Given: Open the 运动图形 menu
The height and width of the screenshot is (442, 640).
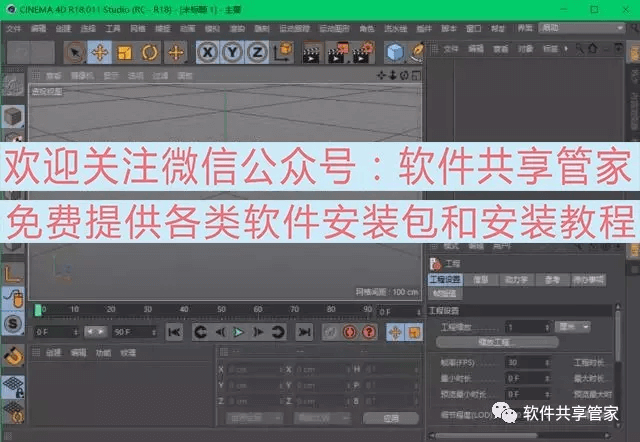Looking at the screenshot, I should pos(334,28).
